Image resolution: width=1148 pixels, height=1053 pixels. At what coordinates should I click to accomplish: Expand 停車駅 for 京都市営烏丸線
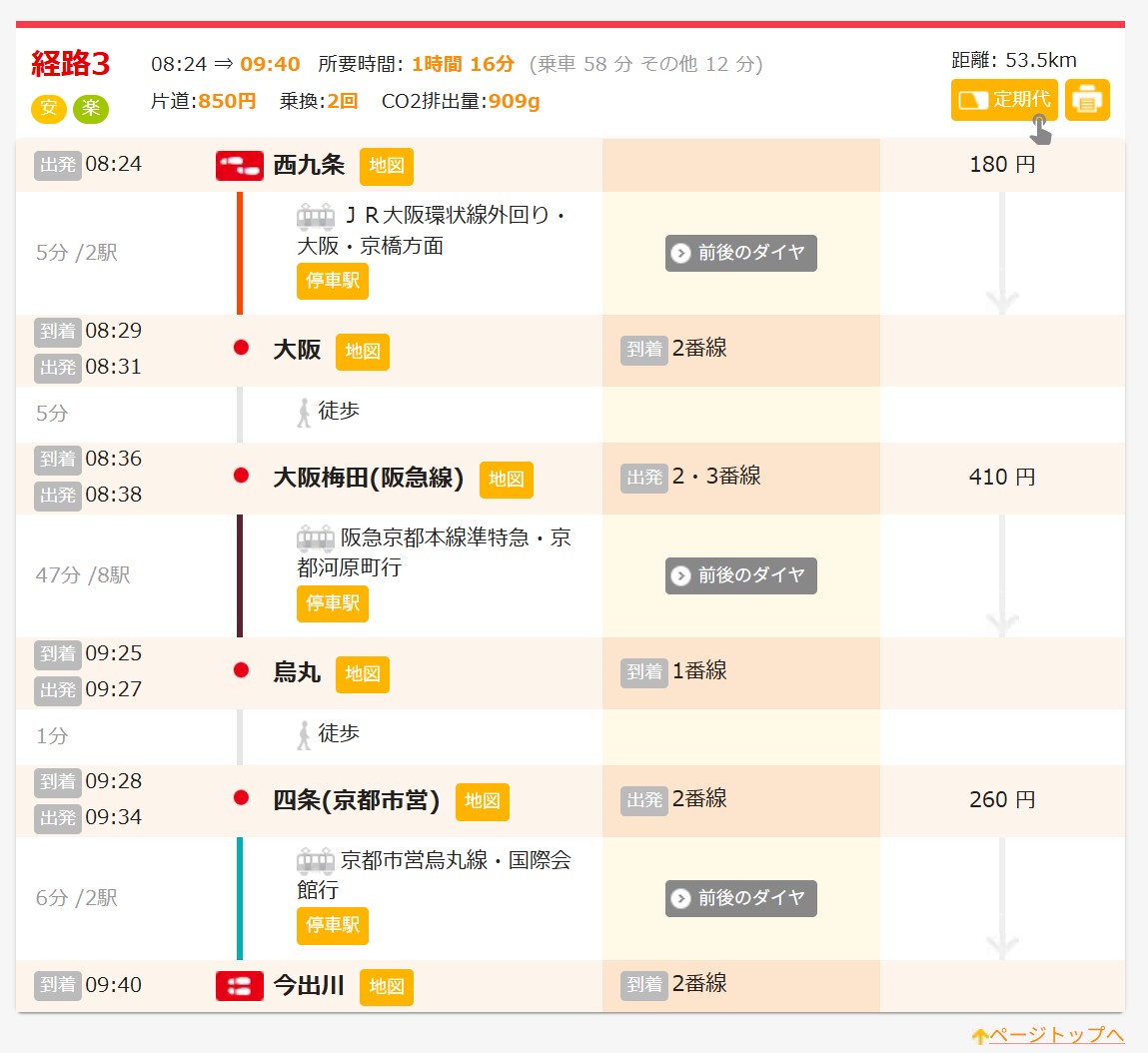click(x=332, y=926)
